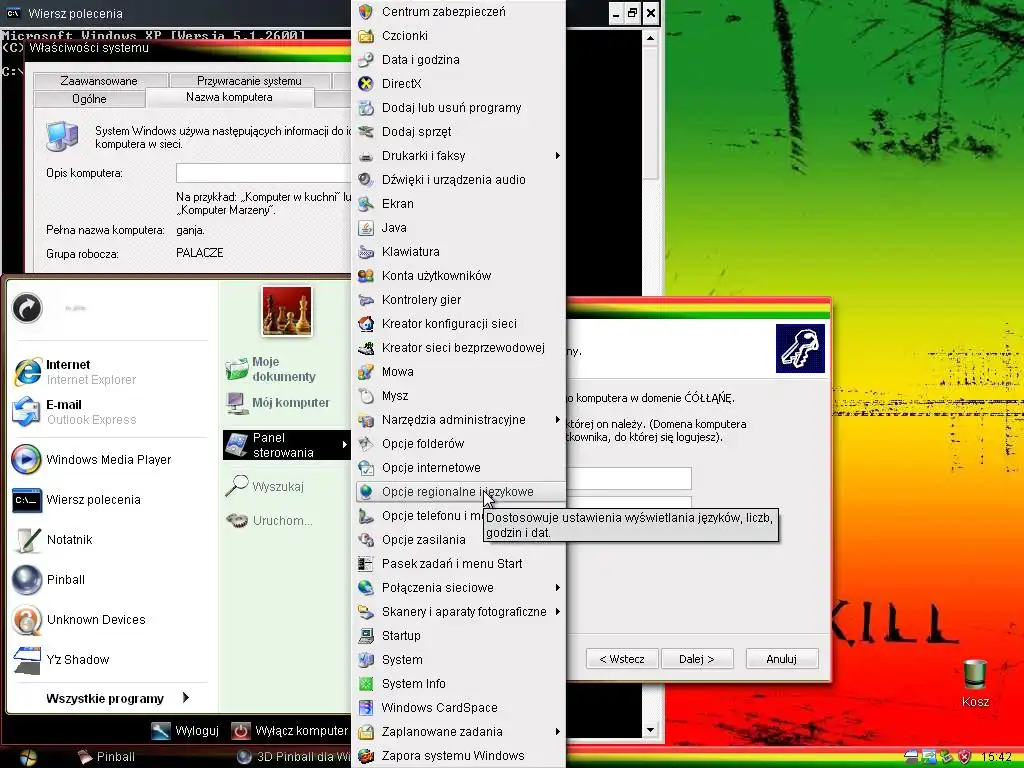This screenshot has width=1024, height=768.
Task: Open Outlook Express E-mail icon
Action: (27, 412)
